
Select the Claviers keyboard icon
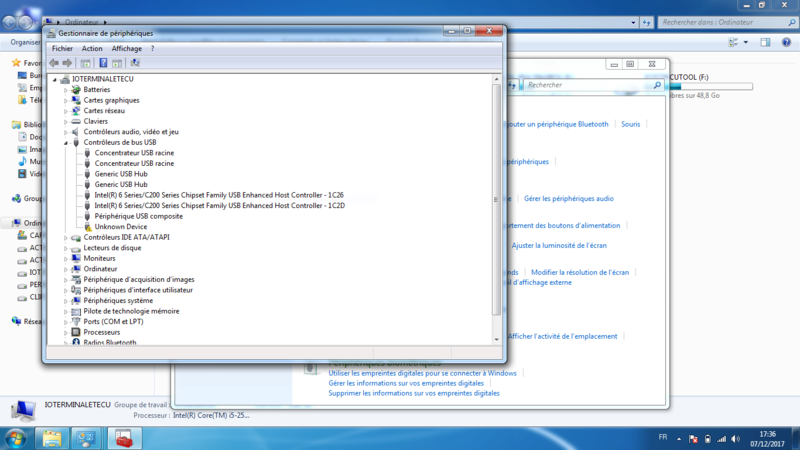(76, 121)
